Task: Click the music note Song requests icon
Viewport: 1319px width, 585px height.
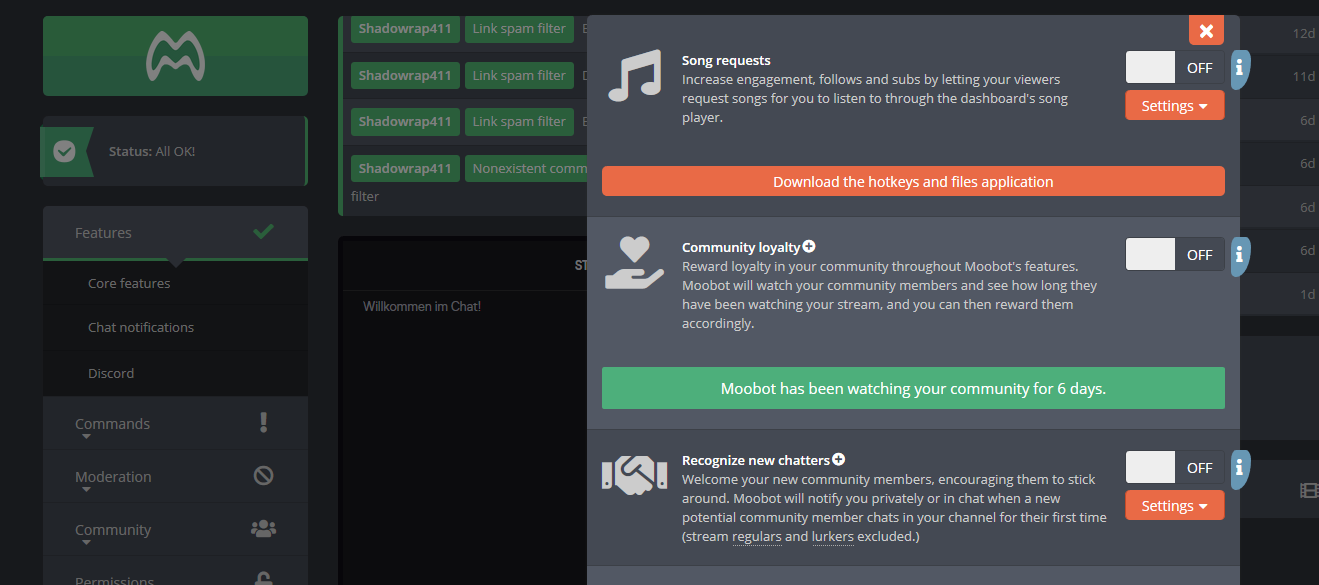Action: [x=635, y=76]
